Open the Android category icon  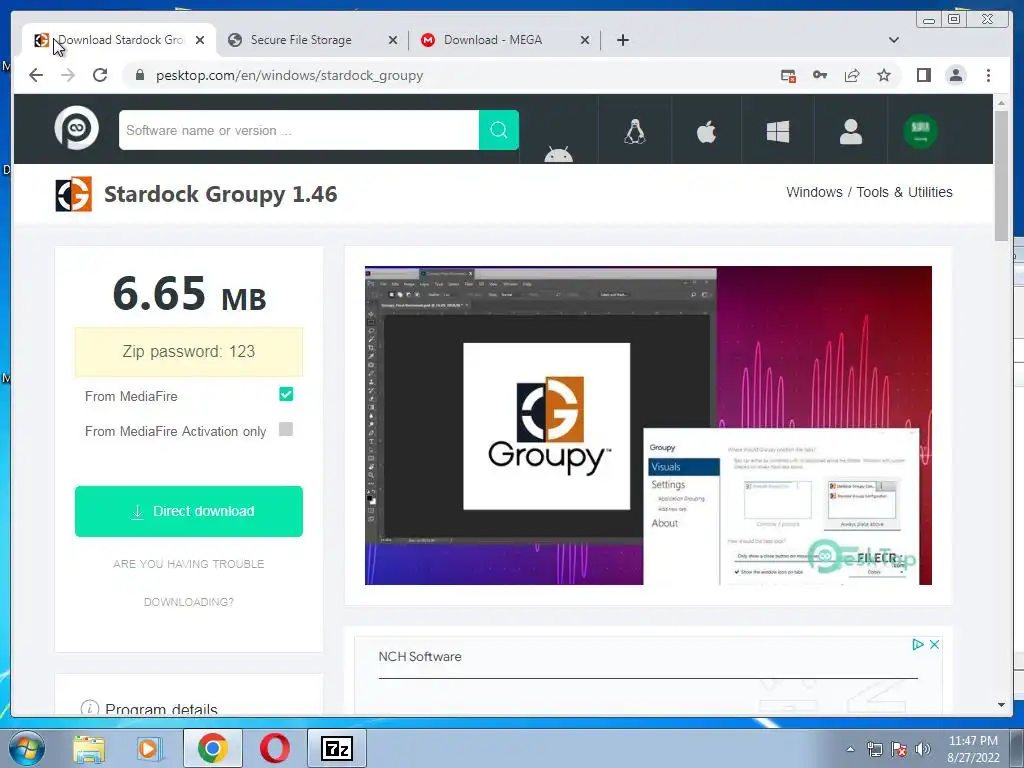click(558, 155)
